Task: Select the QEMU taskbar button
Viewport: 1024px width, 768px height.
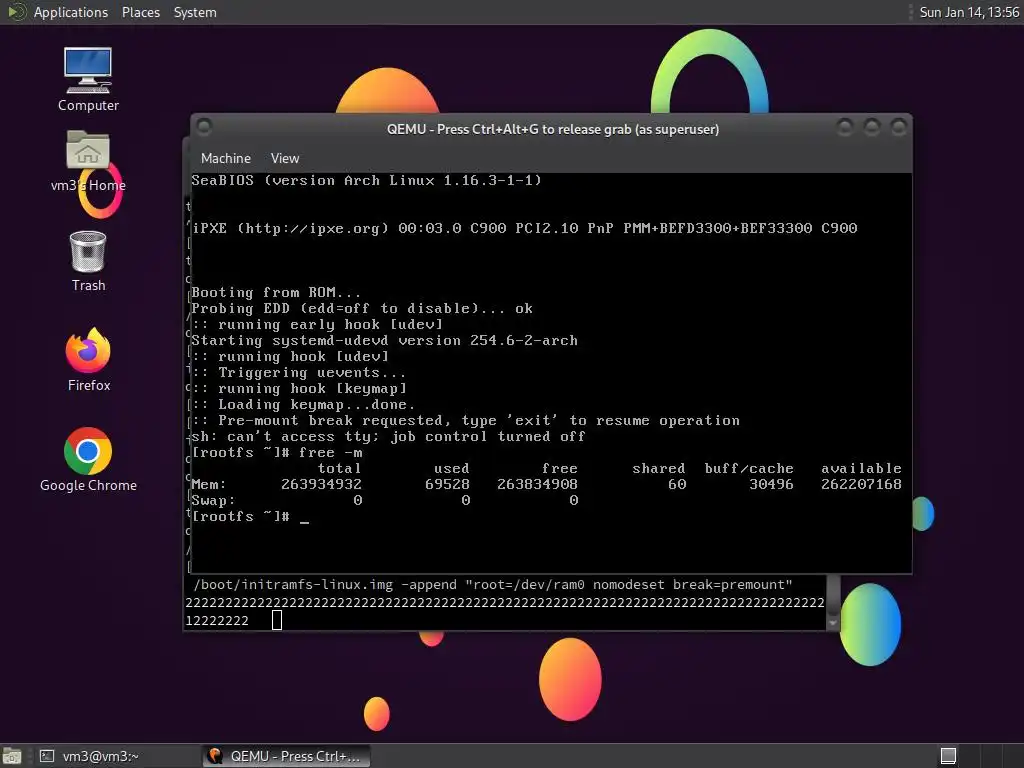Action: [x=286, y=756]
